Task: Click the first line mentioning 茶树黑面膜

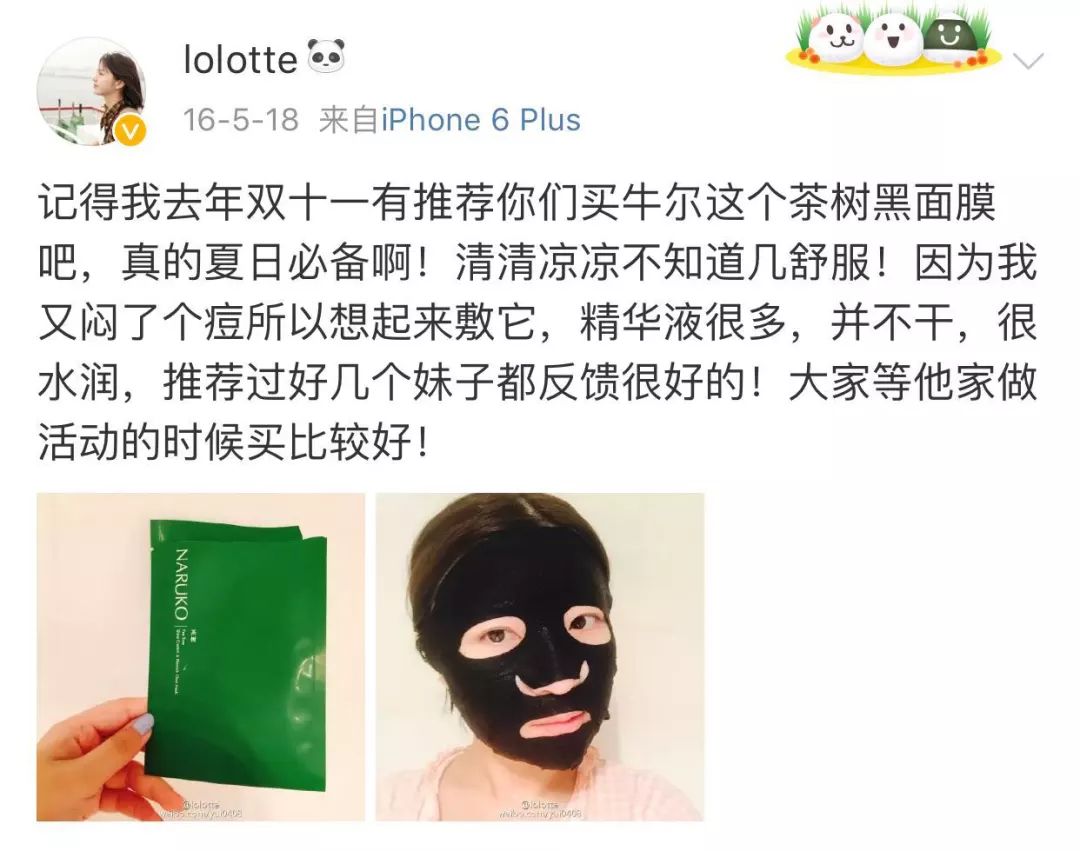Action: 517,204
